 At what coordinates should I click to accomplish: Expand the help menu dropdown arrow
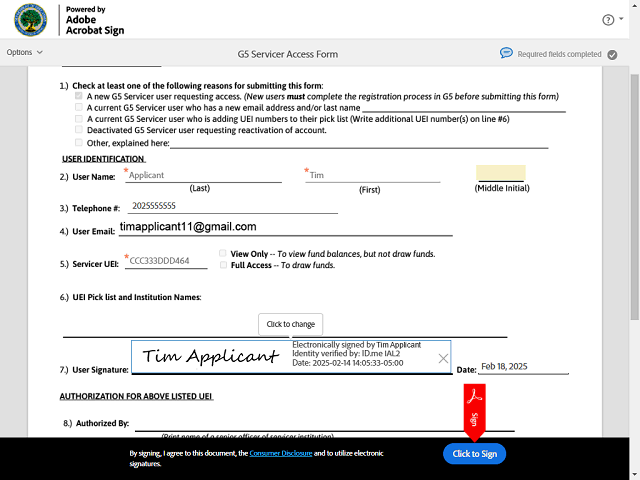(621, 19)
